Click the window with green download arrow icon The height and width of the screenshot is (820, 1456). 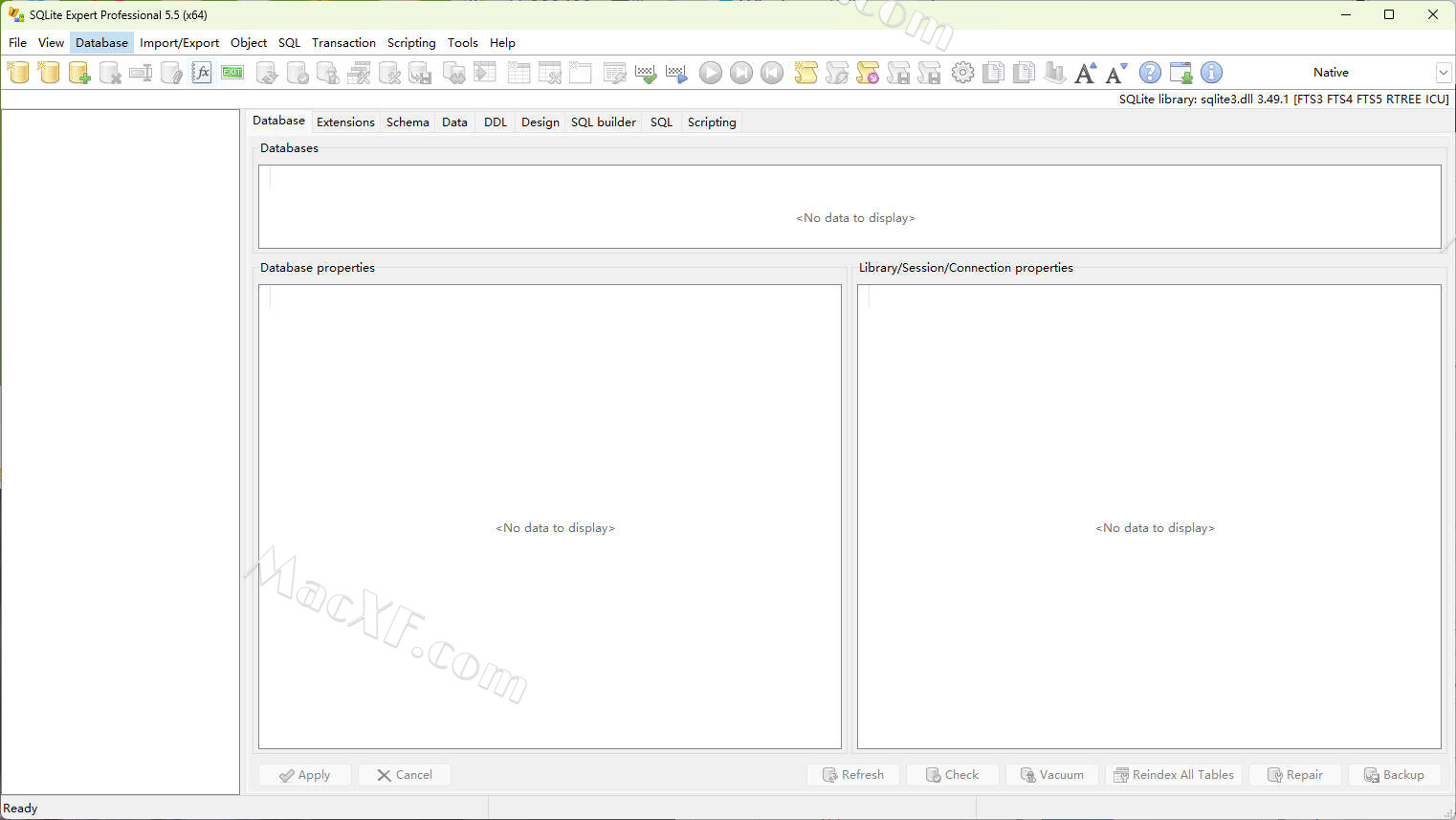point(1181,73)
